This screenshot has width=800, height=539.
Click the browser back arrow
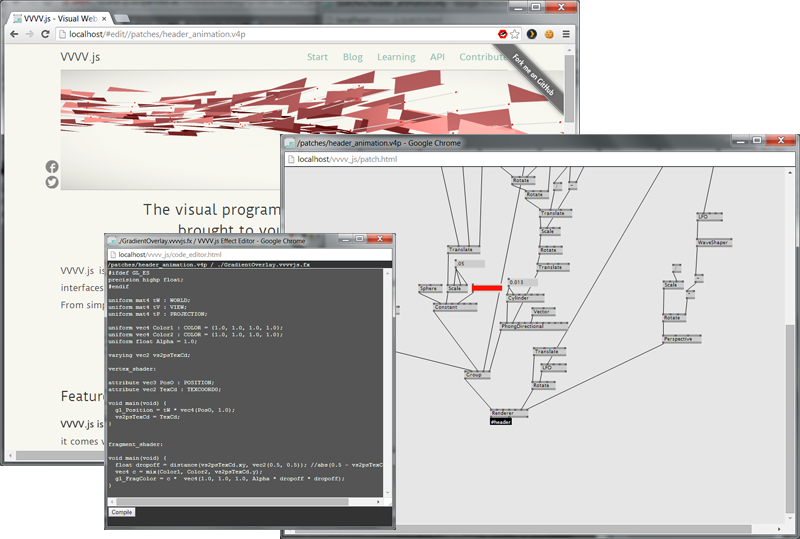point(14,34)
